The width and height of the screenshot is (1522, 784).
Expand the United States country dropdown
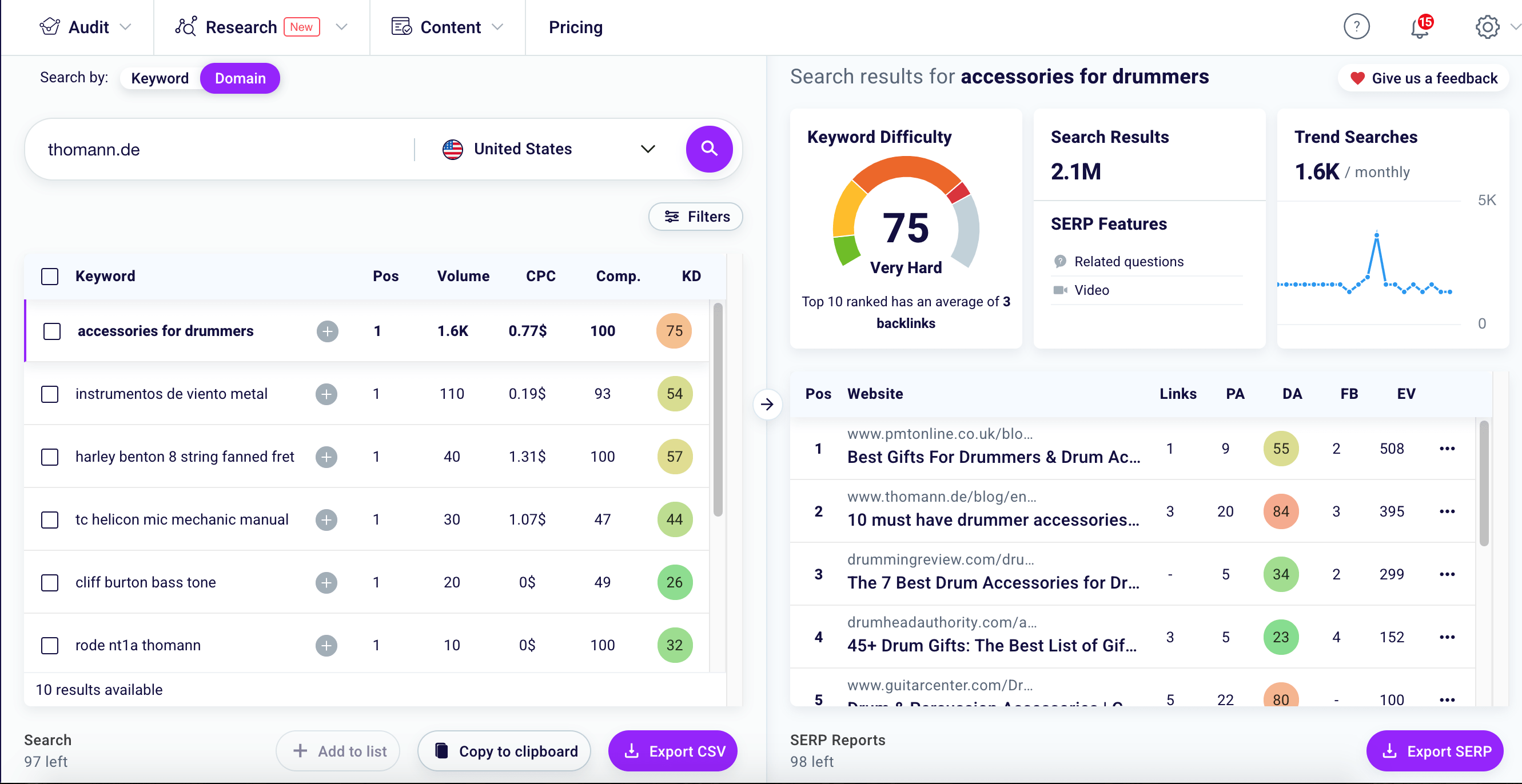pos(647,149)
